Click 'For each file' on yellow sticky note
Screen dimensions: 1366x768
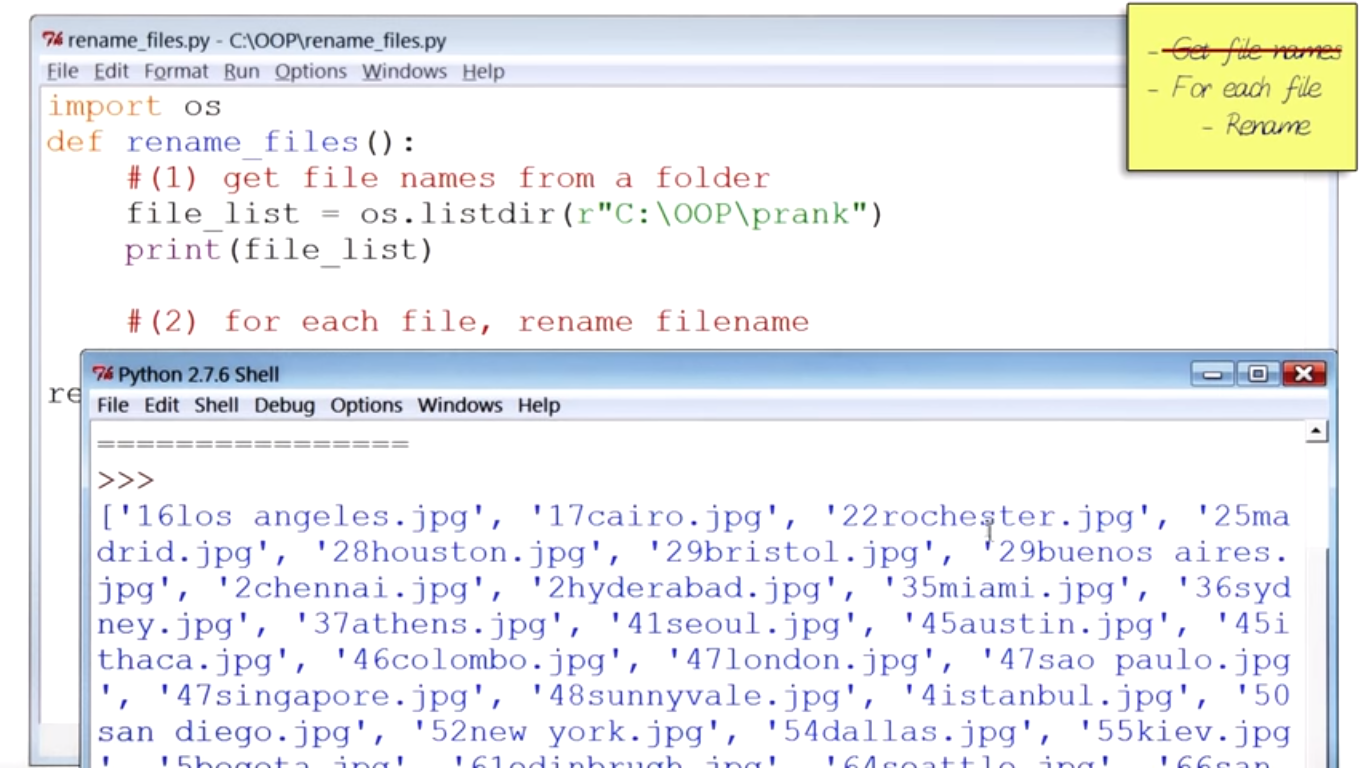click(1247, 88)
